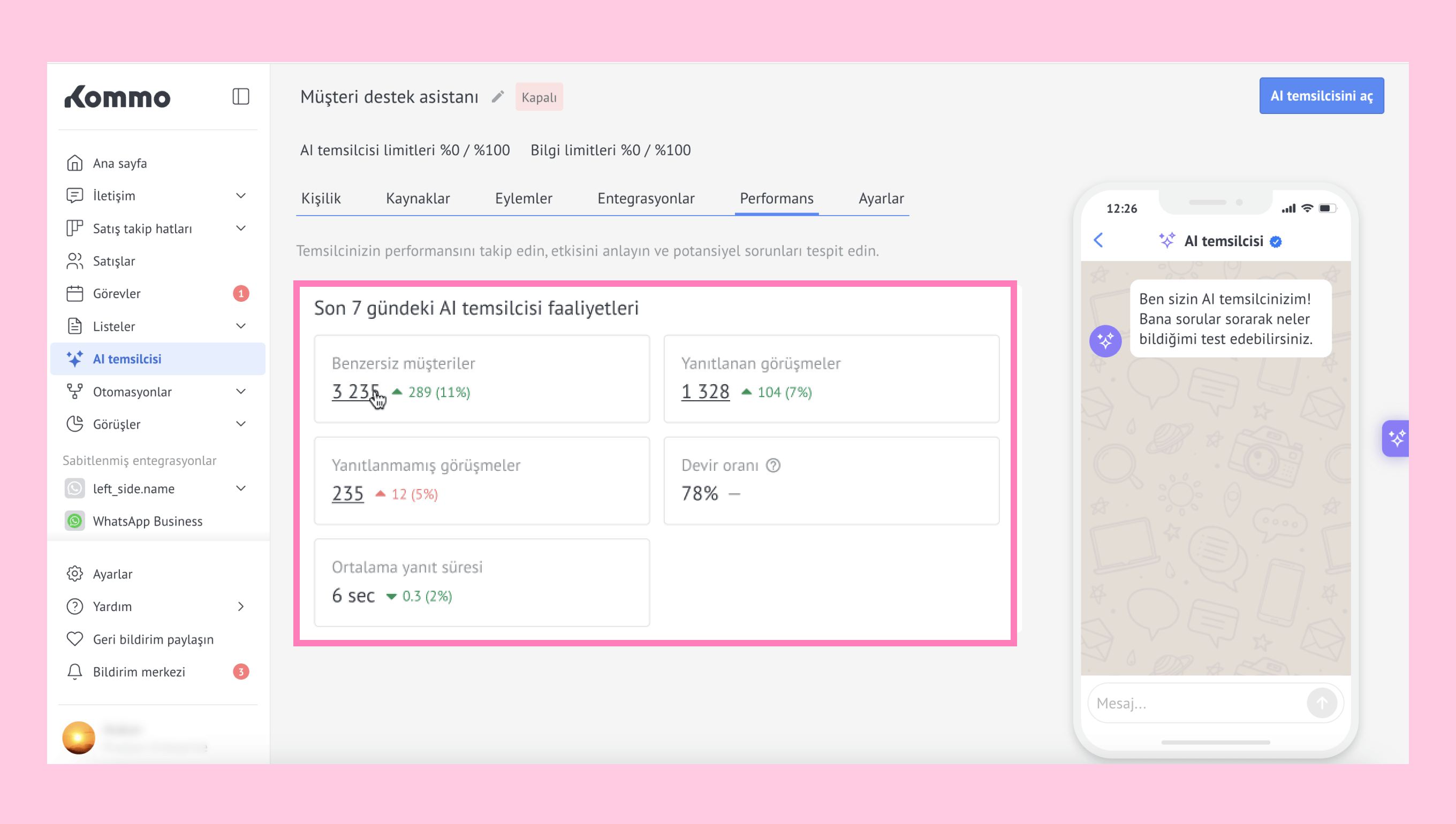Expand the İletişim menu chevron

(240, 196)
